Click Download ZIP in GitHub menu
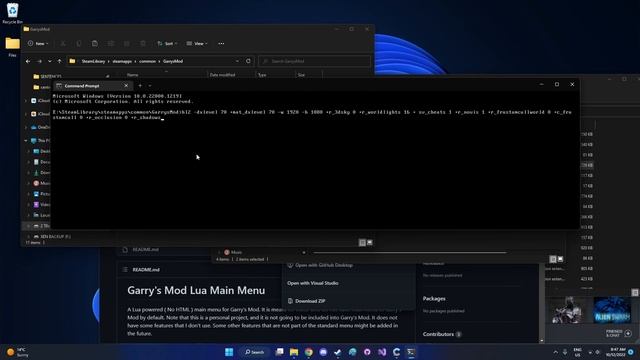The width and height of the screenshot is (640, 360). [x=306, y=301]
